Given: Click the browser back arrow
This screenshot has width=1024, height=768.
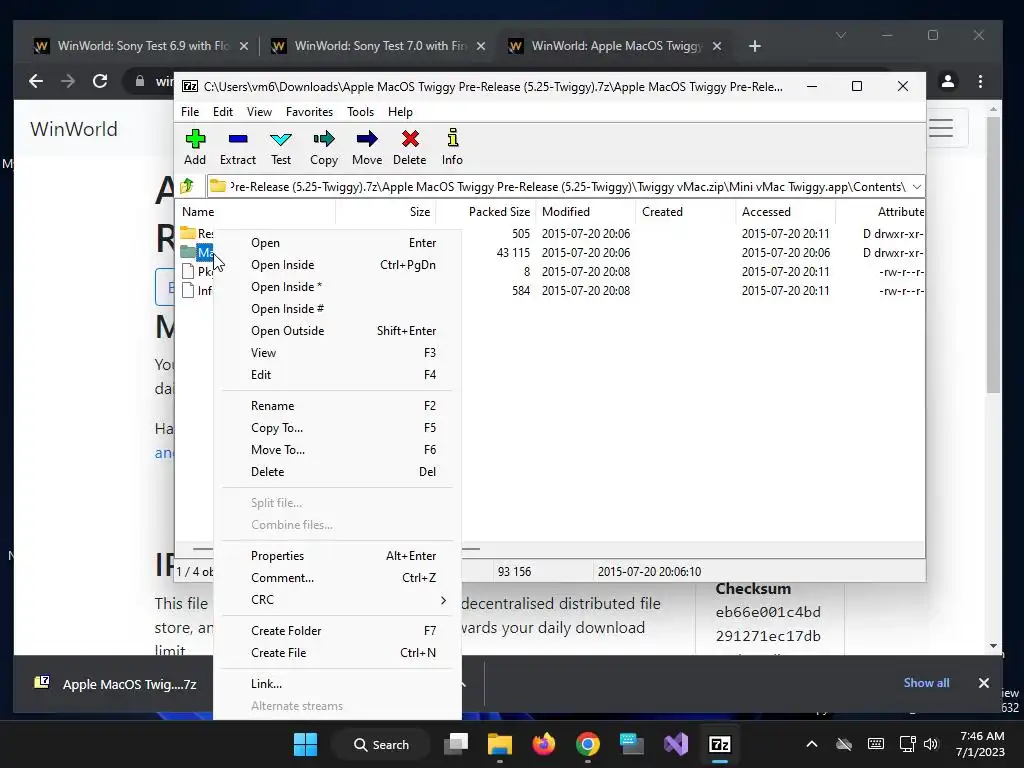Looking at the screenshot, I should pyautogui.click(x=36, y=81).
